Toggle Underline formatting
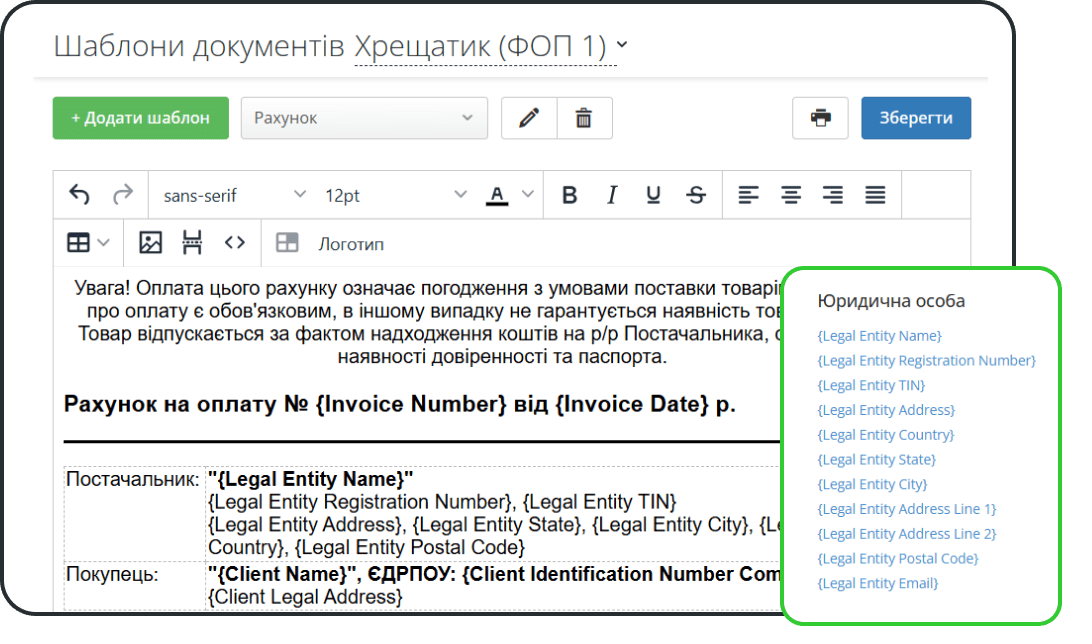Screen dimensions: 1092x644 tap(653, 195)
